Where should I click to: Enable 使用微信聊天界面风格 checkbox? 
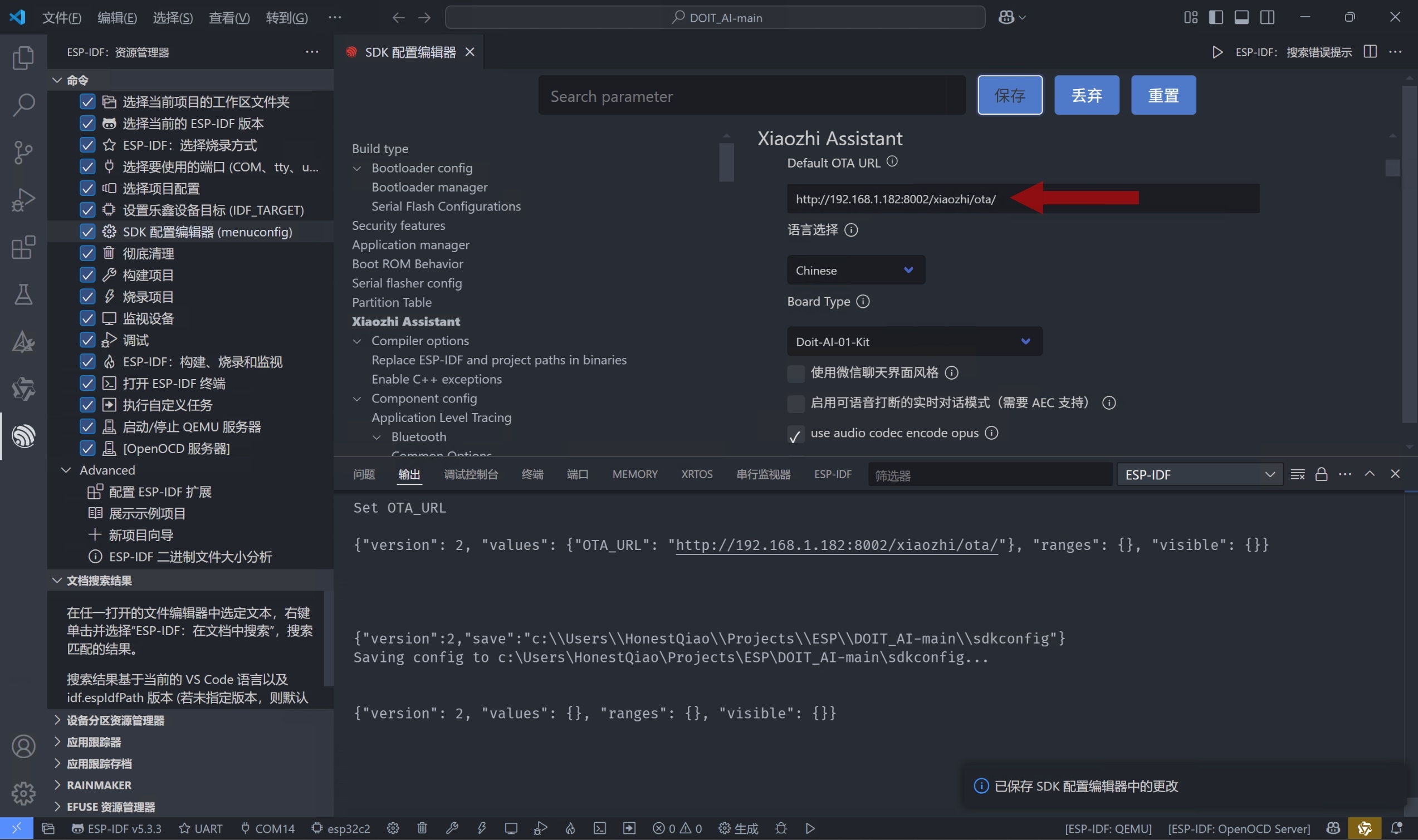[796, 374]
